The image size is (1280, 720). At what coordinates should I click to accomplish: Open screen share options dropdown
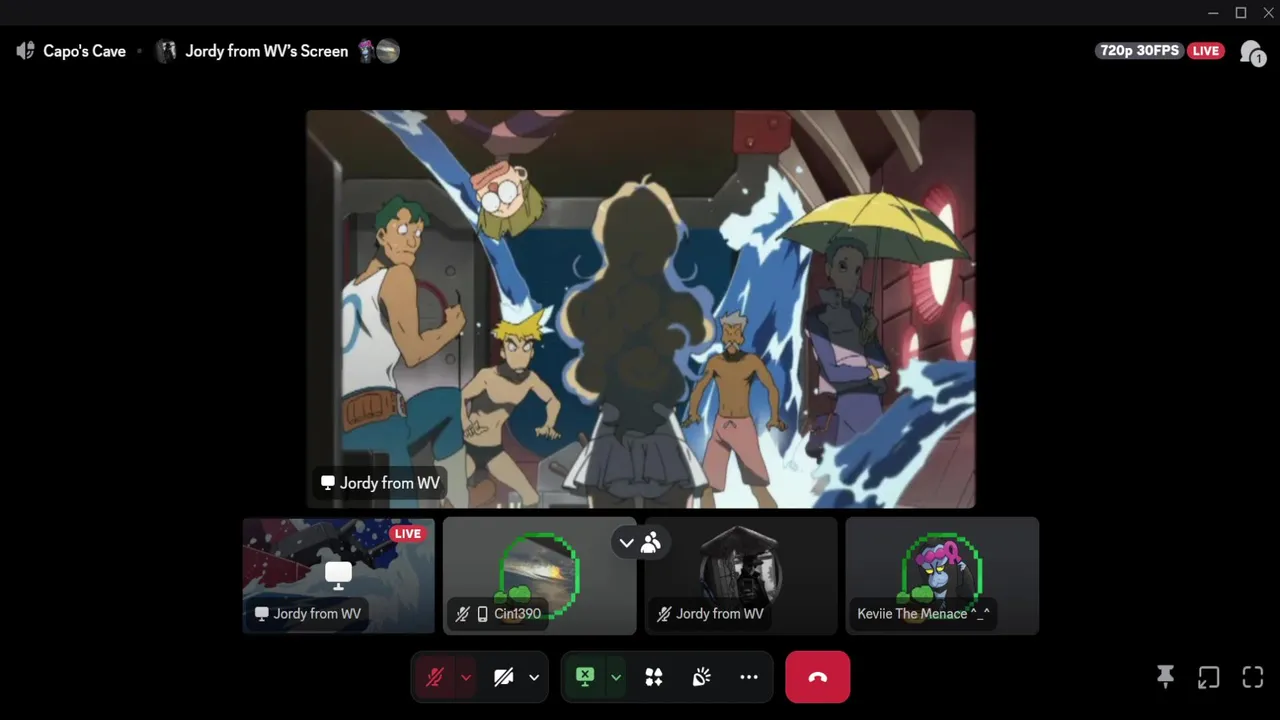(x=616, y=677)
